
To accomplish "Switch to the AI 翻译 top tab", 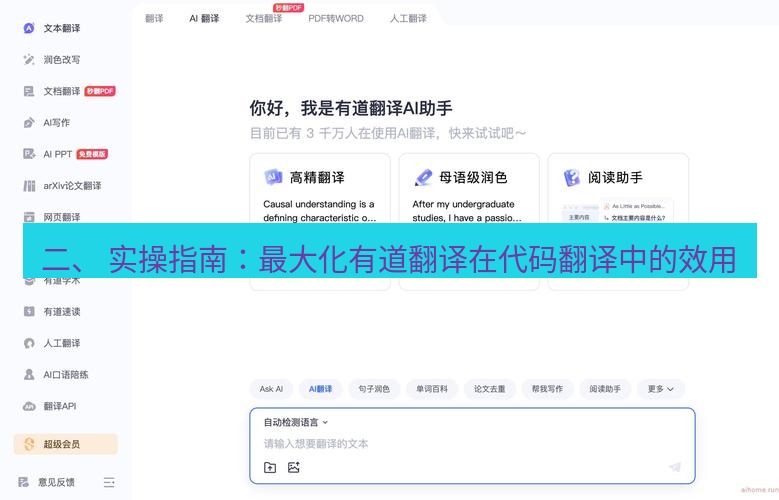I will coord(204,18).
